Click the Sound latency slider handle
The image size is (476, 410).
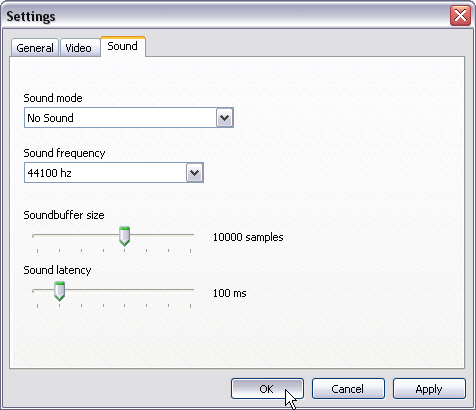(x=60, y=291)
